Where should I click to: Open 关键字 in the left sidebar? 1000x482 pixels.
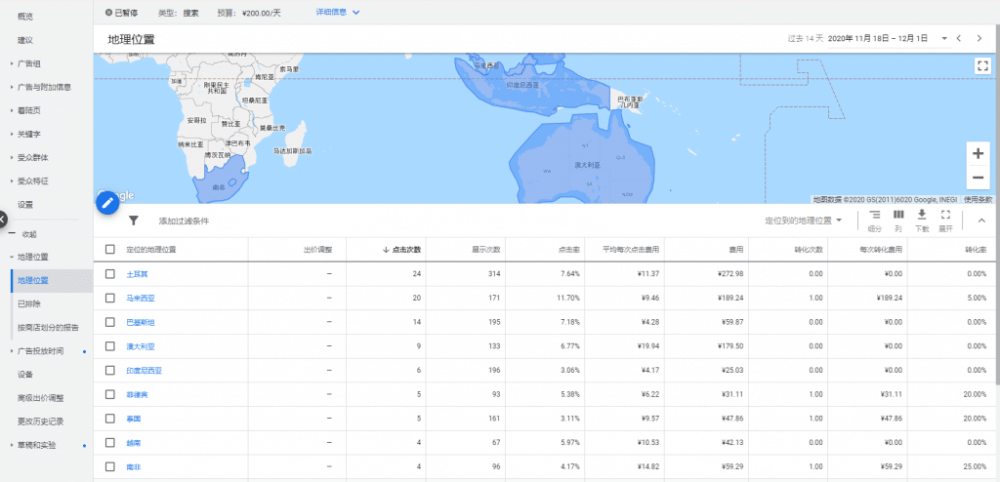(x=29, y=133)
